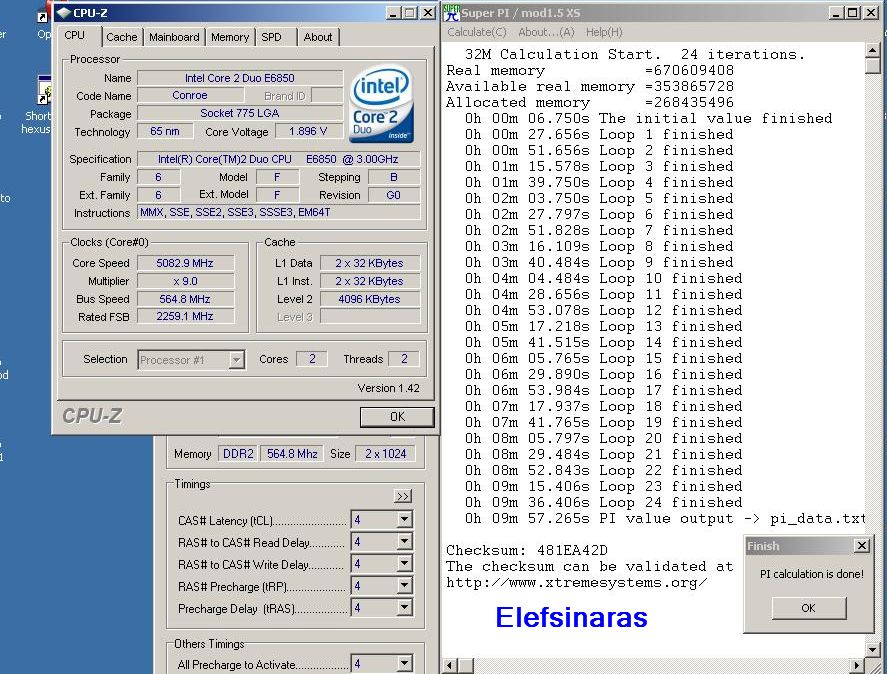Select the Memory tab
Viewport: 887px width, 674px height.
pyautogui.click(x=230, y=37)
